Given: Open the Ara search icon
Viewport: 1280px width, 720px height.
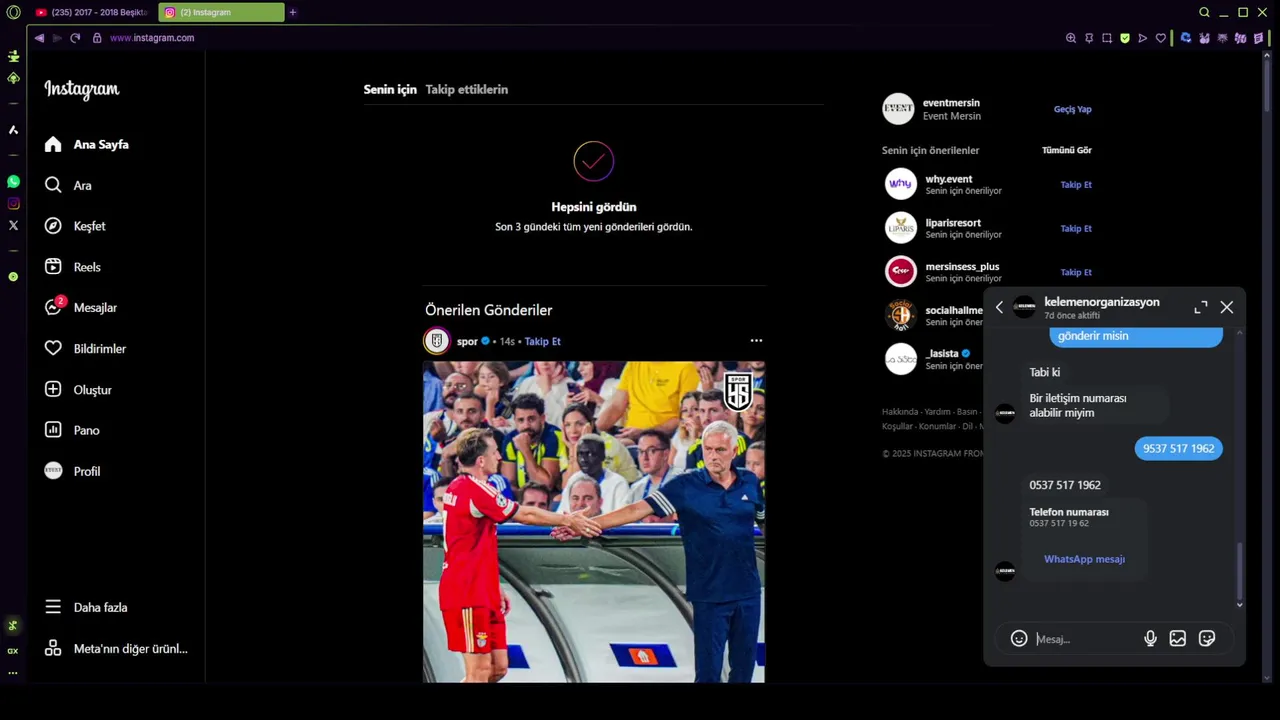Looking at the screenshot, I should coord(53,185).
